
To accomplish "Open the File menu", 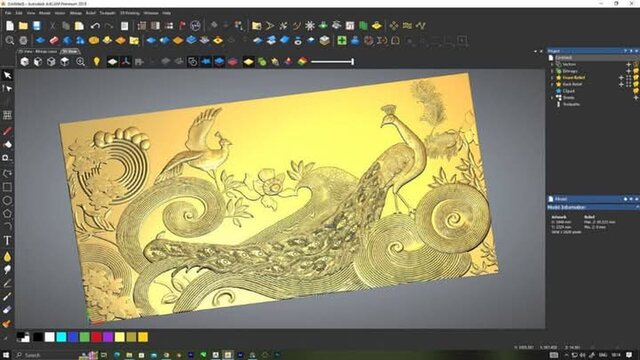I will [x=8, y=13].
